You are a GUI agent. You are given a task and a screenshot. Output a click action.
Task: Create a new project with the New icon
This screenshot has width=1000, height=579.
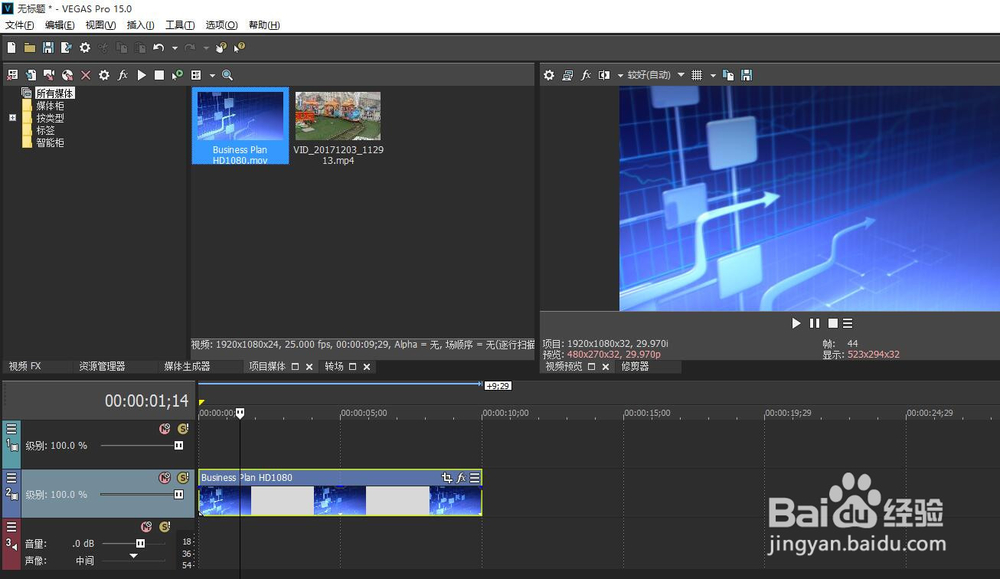point(11,48)
